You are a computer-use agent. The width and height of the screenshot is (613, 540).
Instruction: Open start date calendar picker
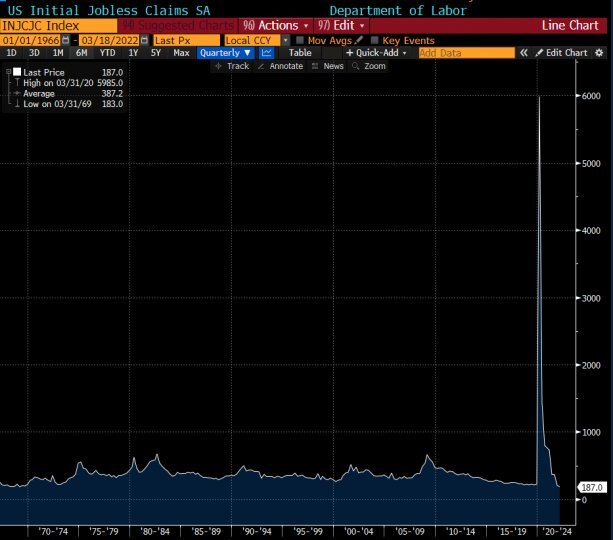[x=65, y=39]
